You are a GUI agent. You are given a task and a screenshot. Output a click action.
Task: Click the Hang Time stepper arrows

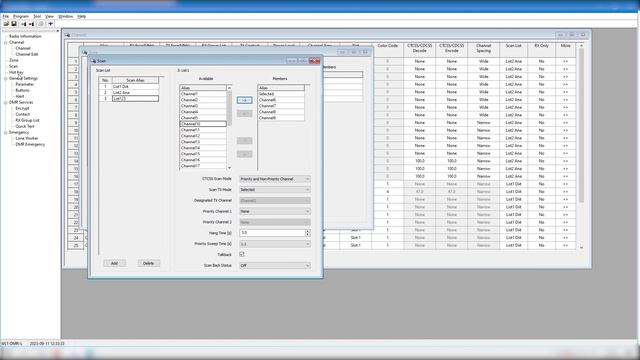tap(308, 233)
